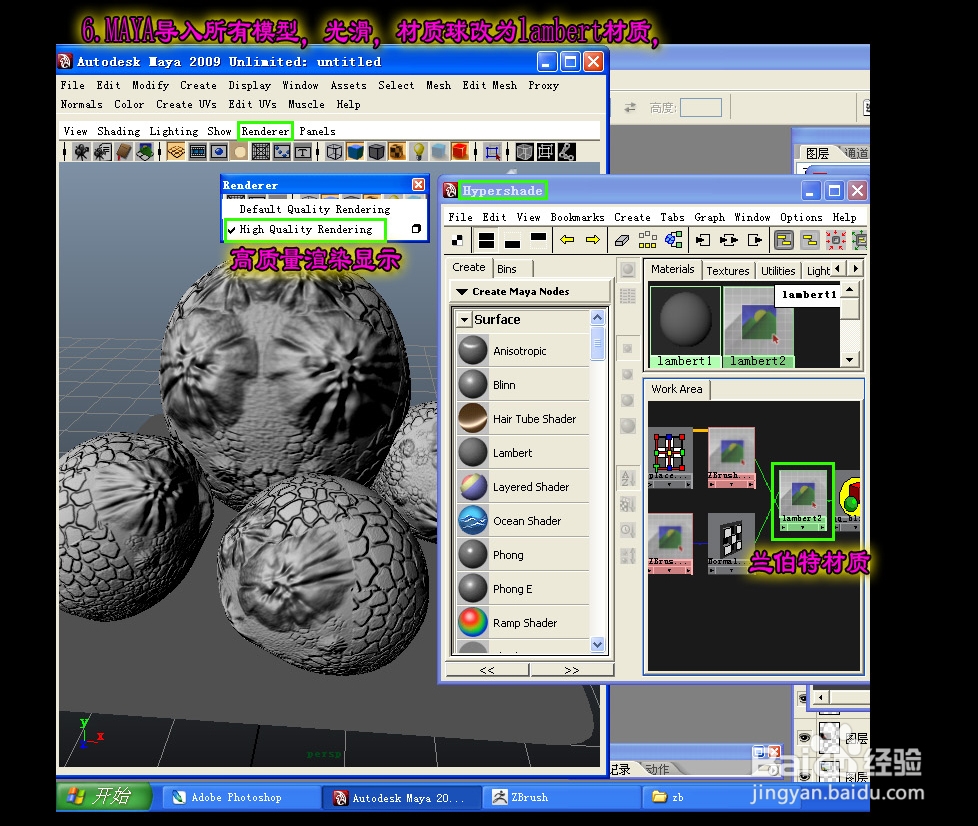
Task: Open the Windows Start button
Action: 104,796
